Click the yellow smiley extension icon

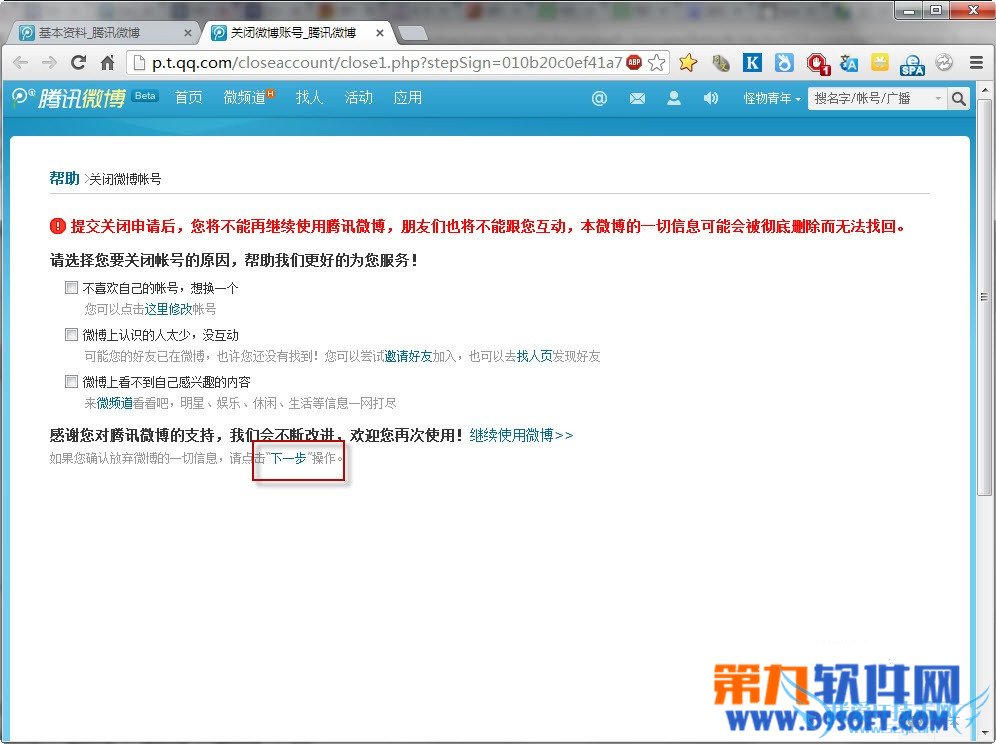[880, 62]
